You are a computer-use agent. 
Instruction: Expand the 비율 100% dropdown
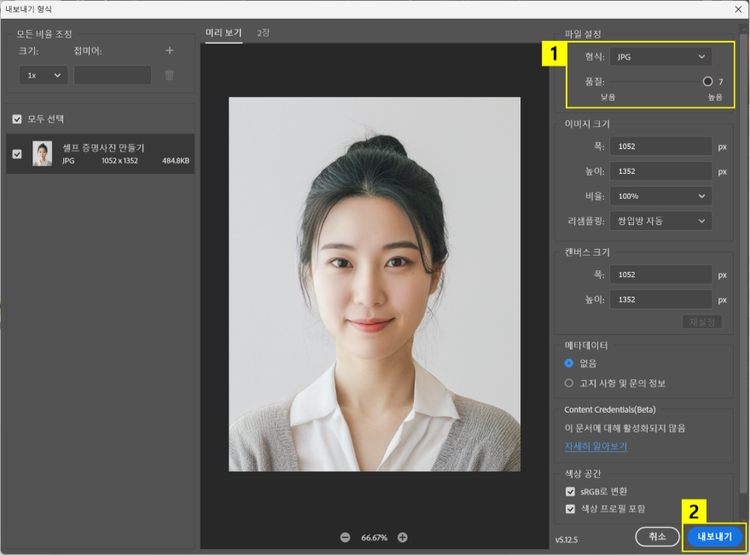tap(662, 196)
